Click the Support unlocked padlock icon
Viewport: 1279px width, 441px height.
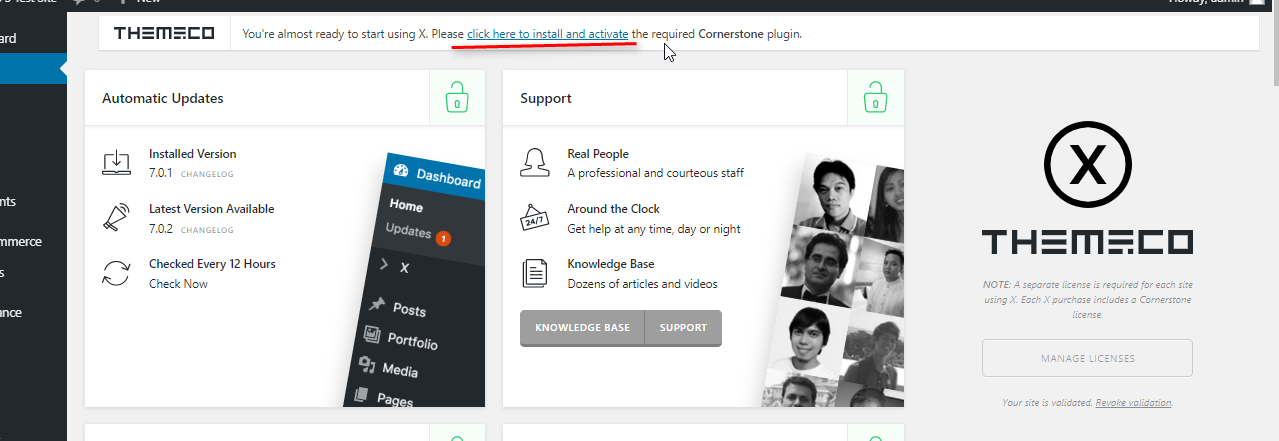point(875,98)
